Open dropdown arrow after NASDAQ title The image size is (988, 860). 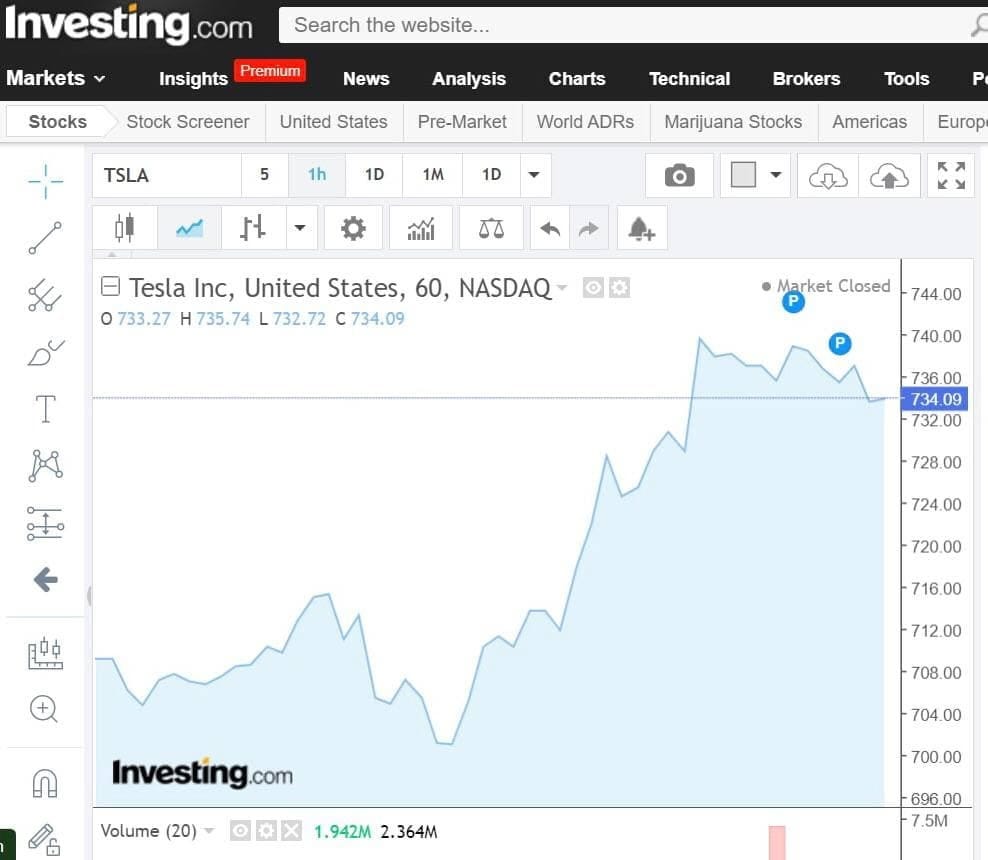561,289
